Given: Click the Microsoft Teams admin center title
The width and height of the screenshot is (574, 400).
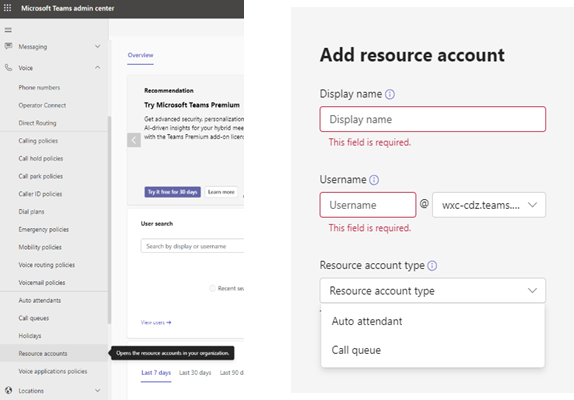Looking at the screenshot, I should (x=68, y=8).
